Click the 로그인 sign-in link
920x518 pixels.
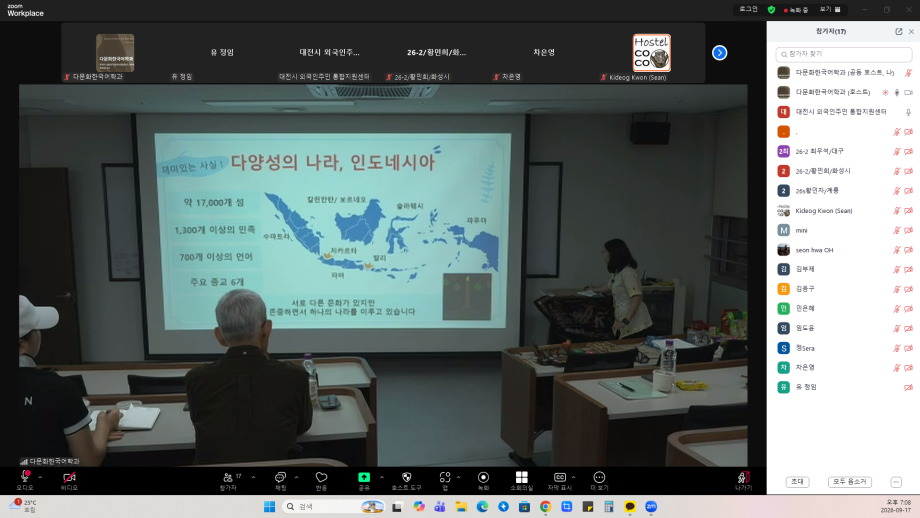click(x=748, y=9)
